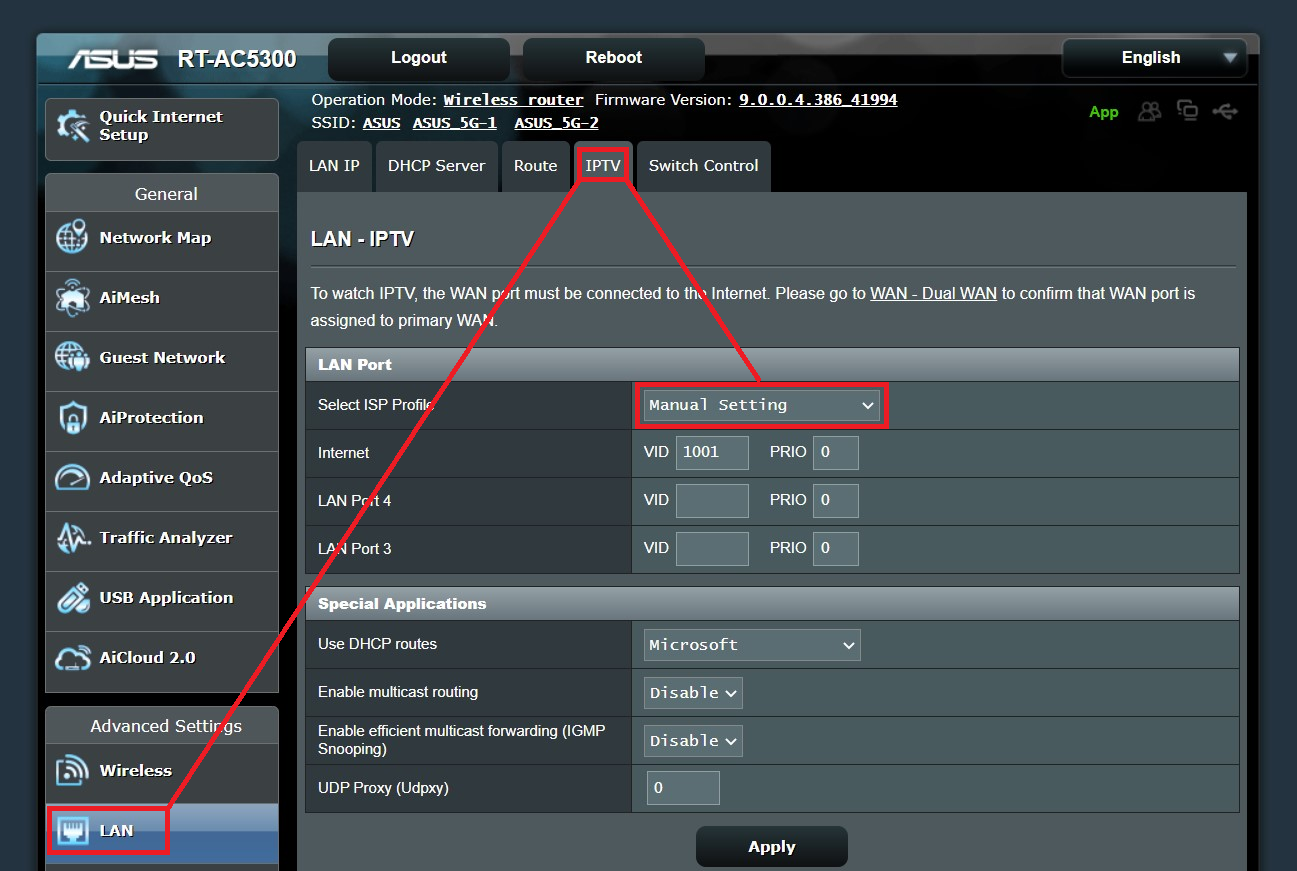Click the LAN Port 3 PRIO field
1297x871 pixels.
pyautogui.click(x=836, y=548)
